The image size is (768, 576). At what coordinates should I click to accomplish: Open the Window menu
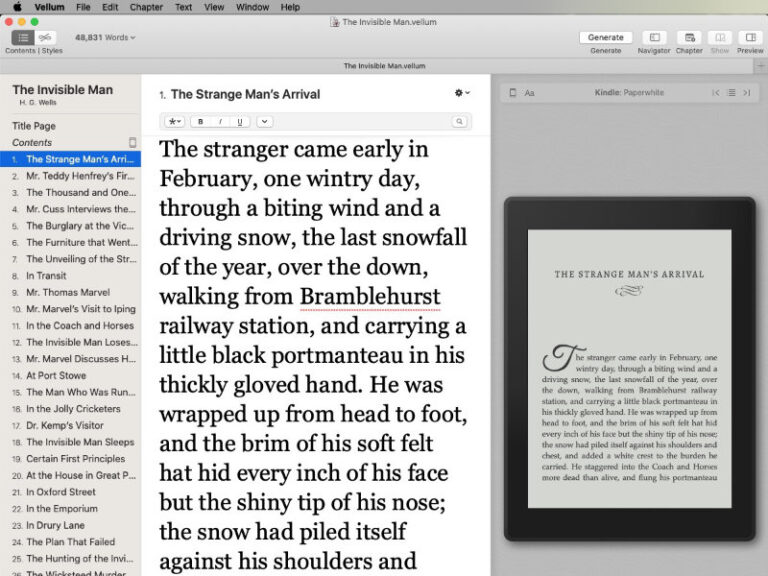click(252, 7)
